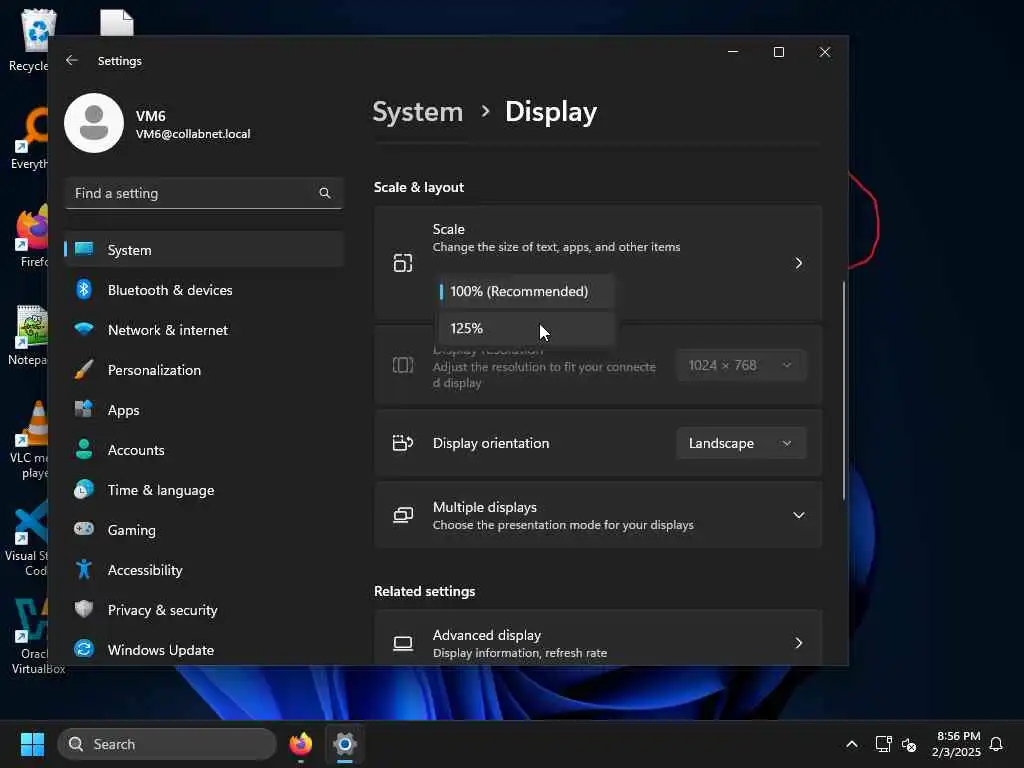Open Scale custom settings chevron
The image size is (1024, 768).
pos(798,263)
